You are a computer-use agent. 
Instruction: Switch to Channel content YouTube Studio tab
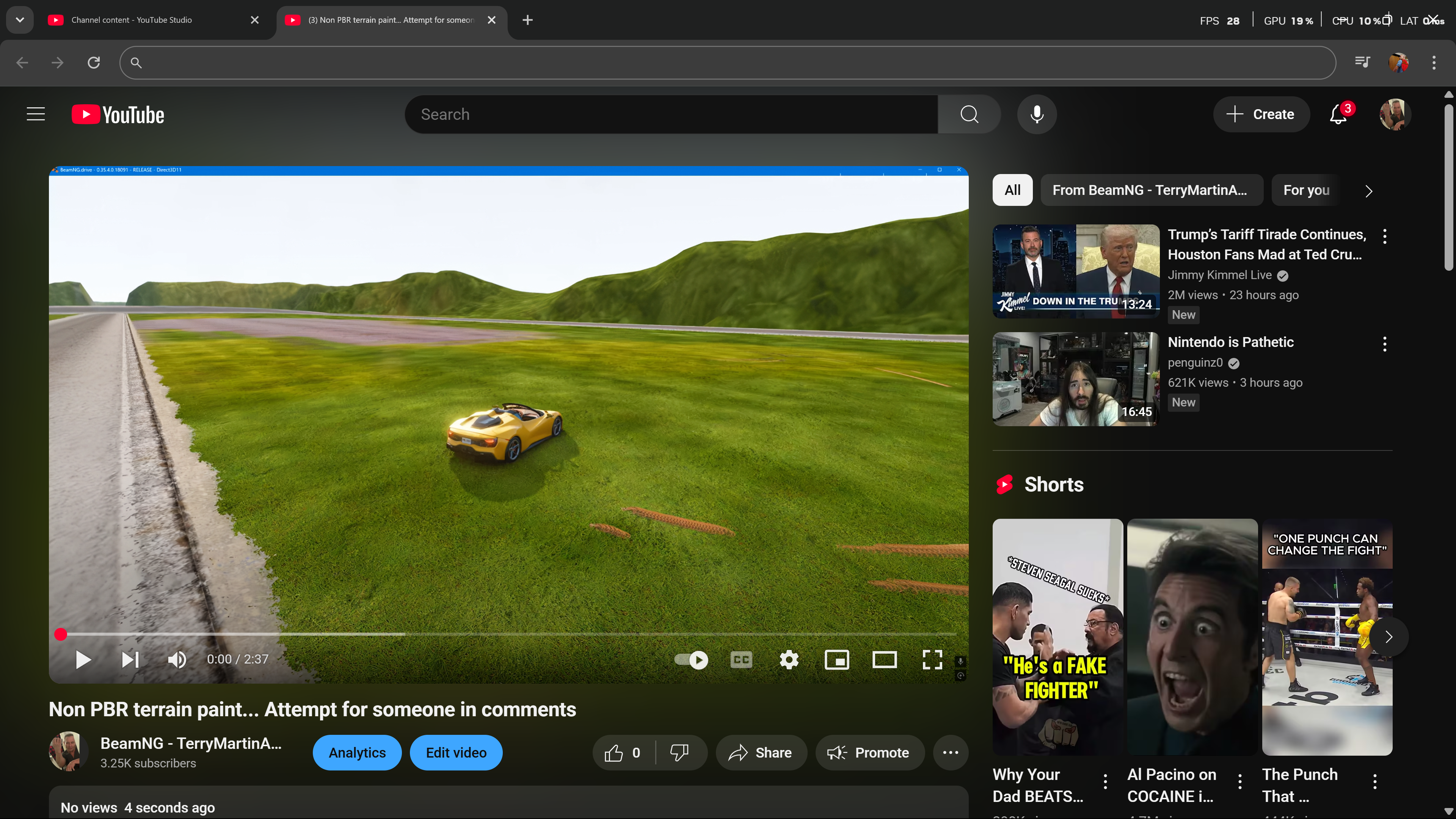click(x=152, y=20)
